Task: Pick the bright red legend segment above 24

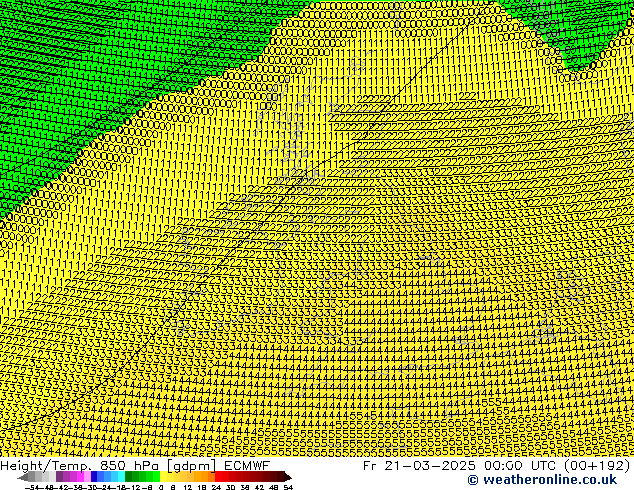Action: pos(218,477)
